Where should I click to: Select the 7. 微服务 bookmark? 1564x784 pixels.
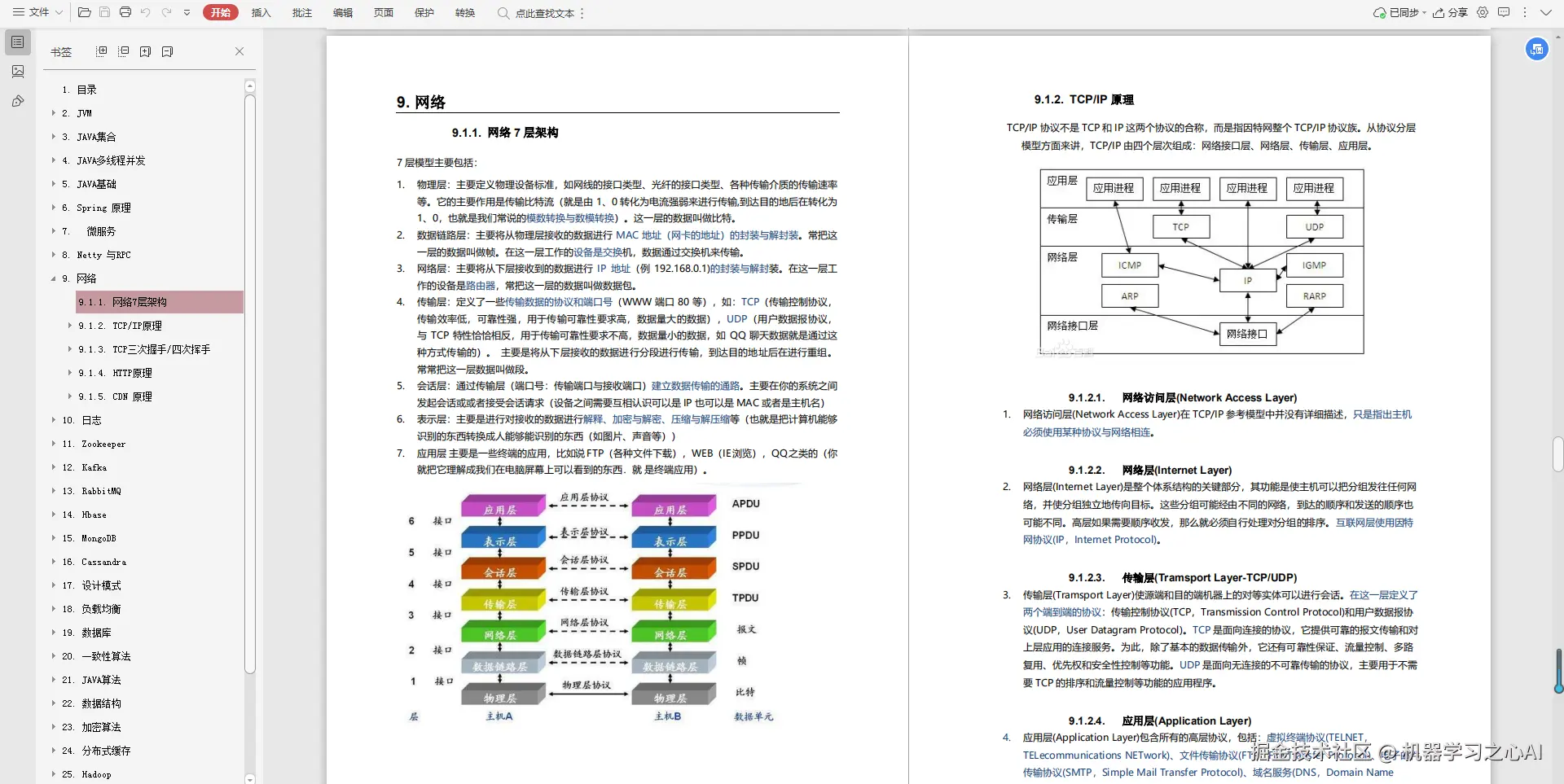(89, 231)
